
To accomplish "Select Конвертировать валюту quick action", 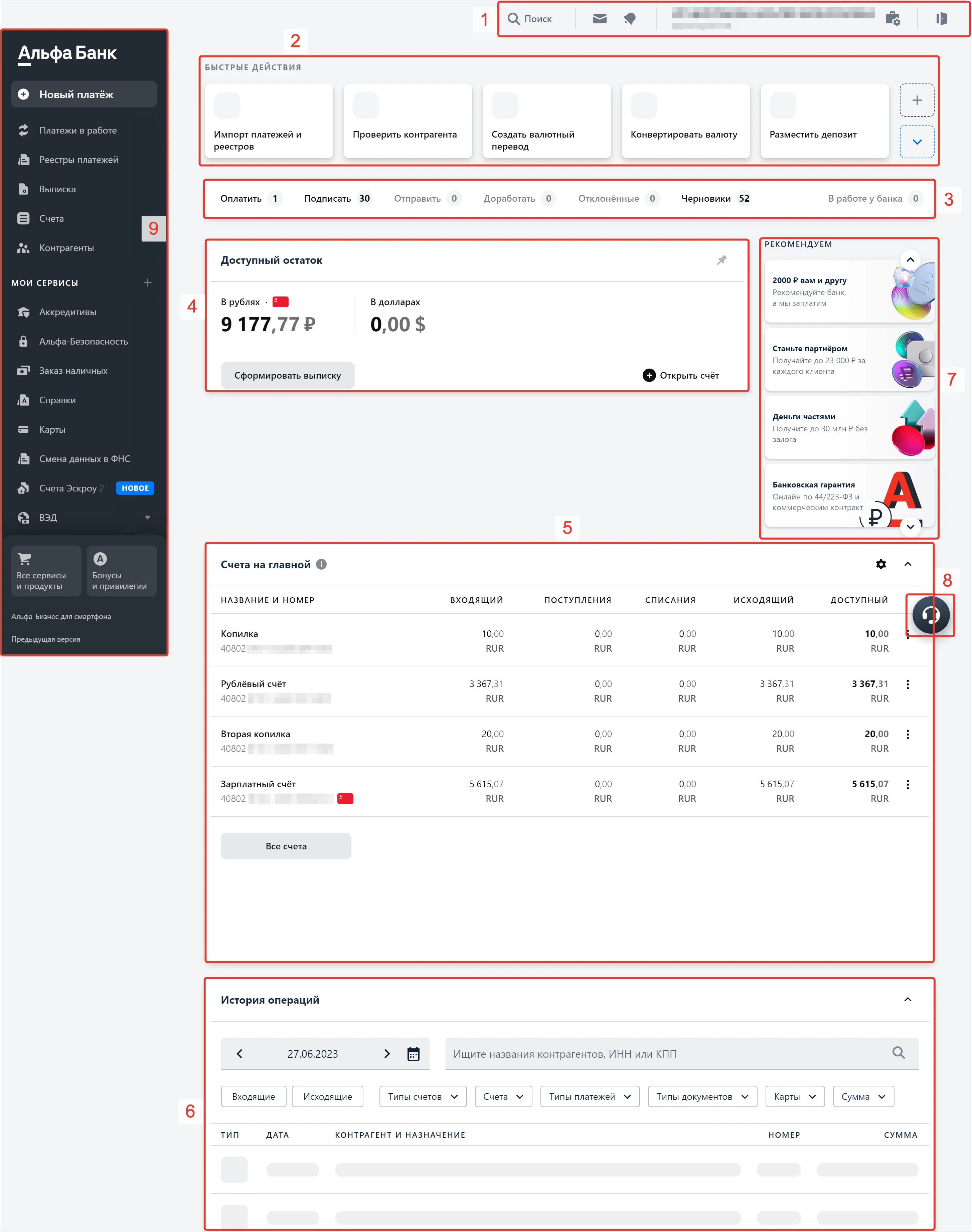I will pos(686,121).
